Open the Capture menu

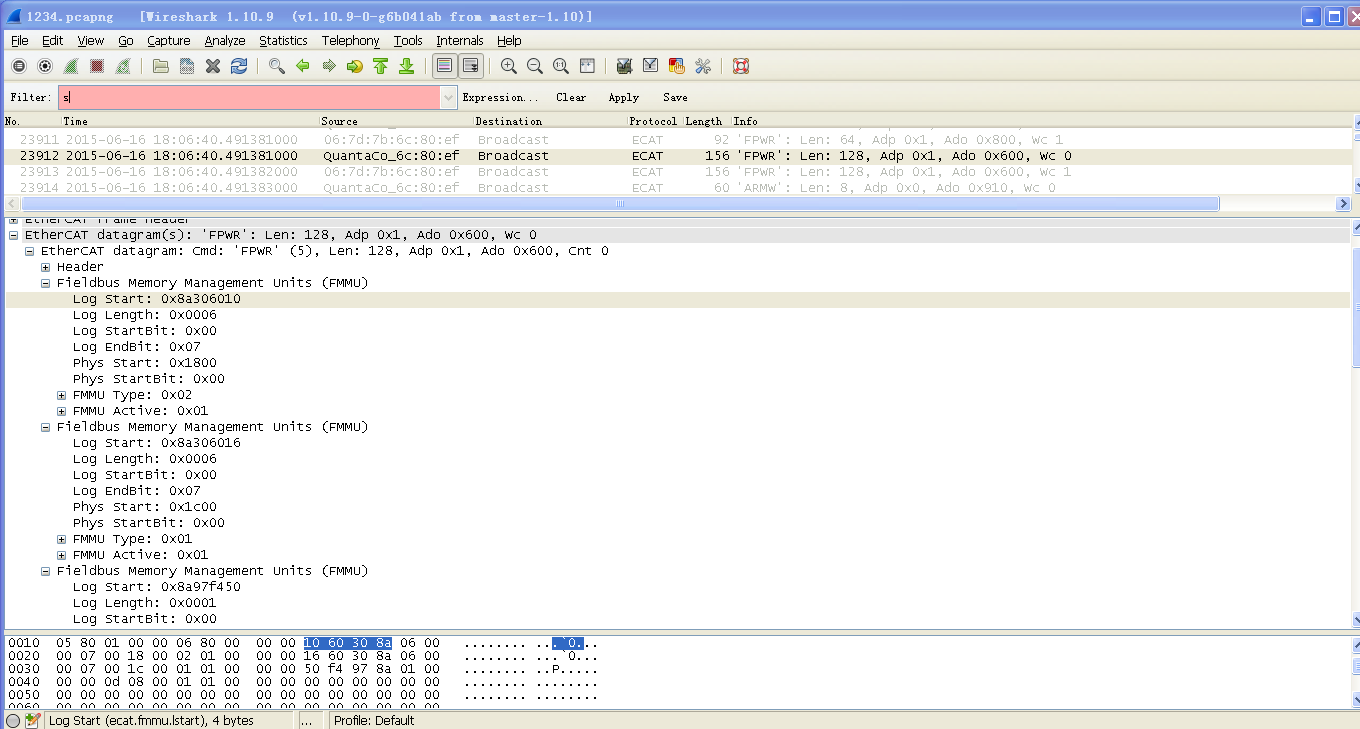[x=168, y=41]
